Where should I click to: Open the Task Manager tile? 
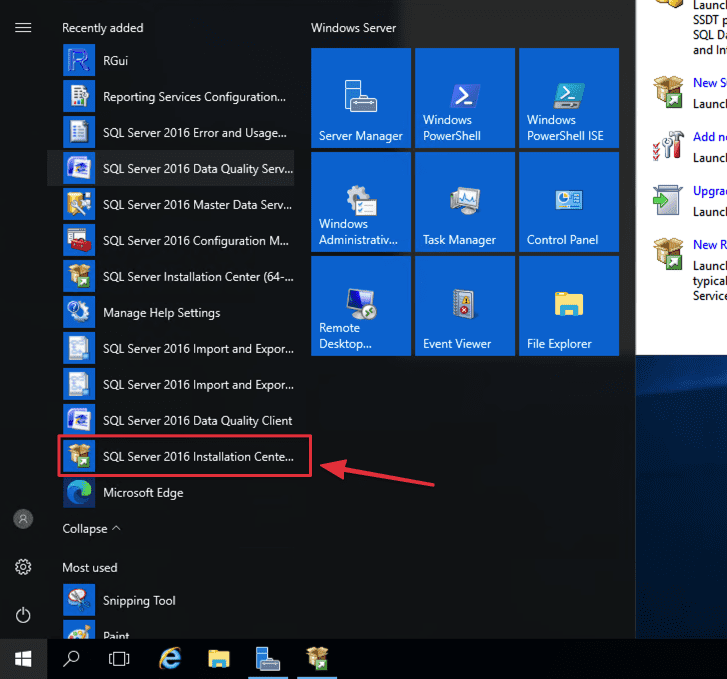464,201
